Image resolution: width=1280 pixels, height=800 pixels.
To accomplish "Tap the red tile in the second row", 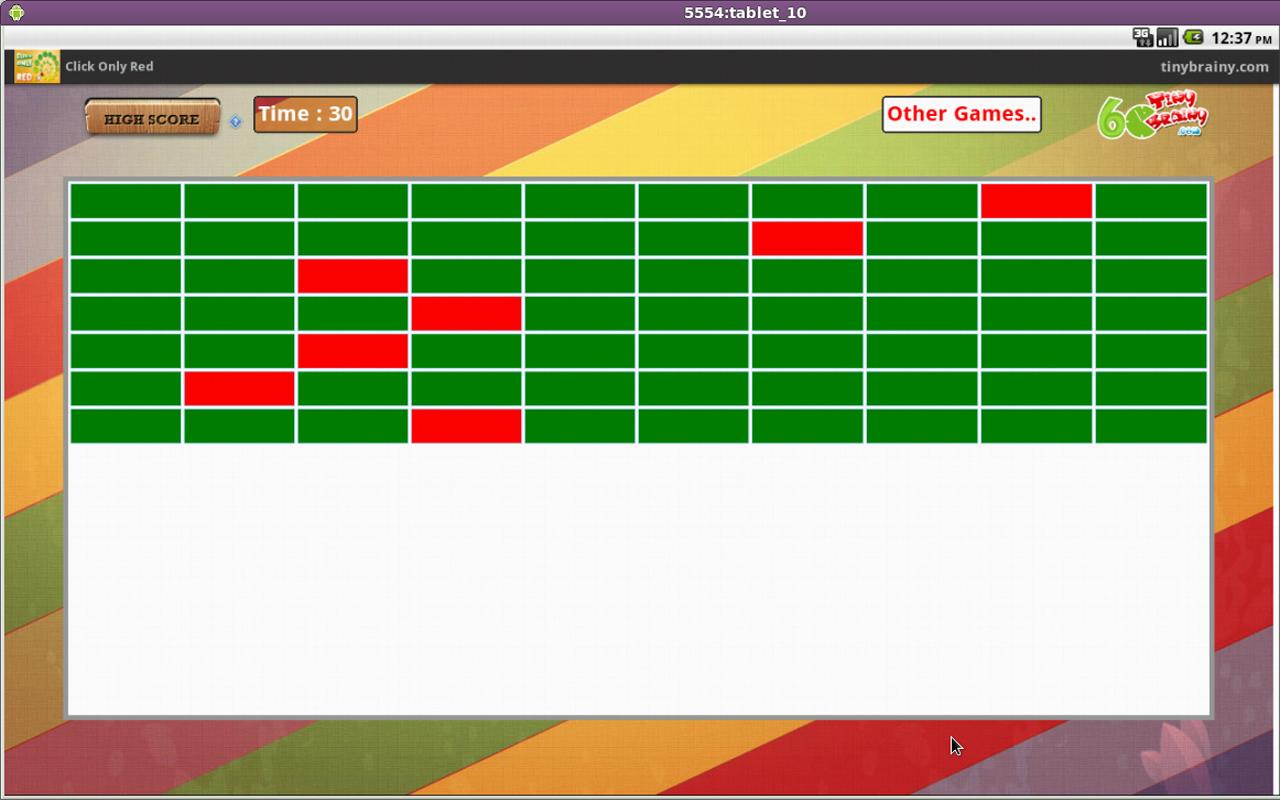I will 808,238.
